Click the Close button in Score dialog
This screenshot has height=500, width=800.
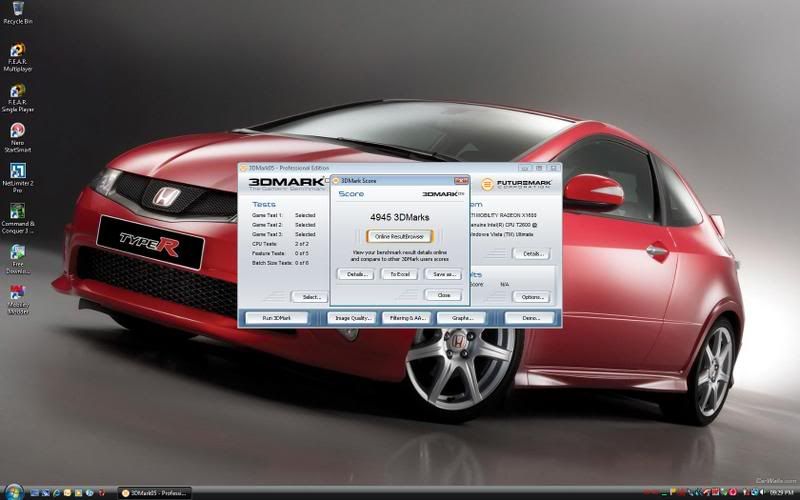443,295
